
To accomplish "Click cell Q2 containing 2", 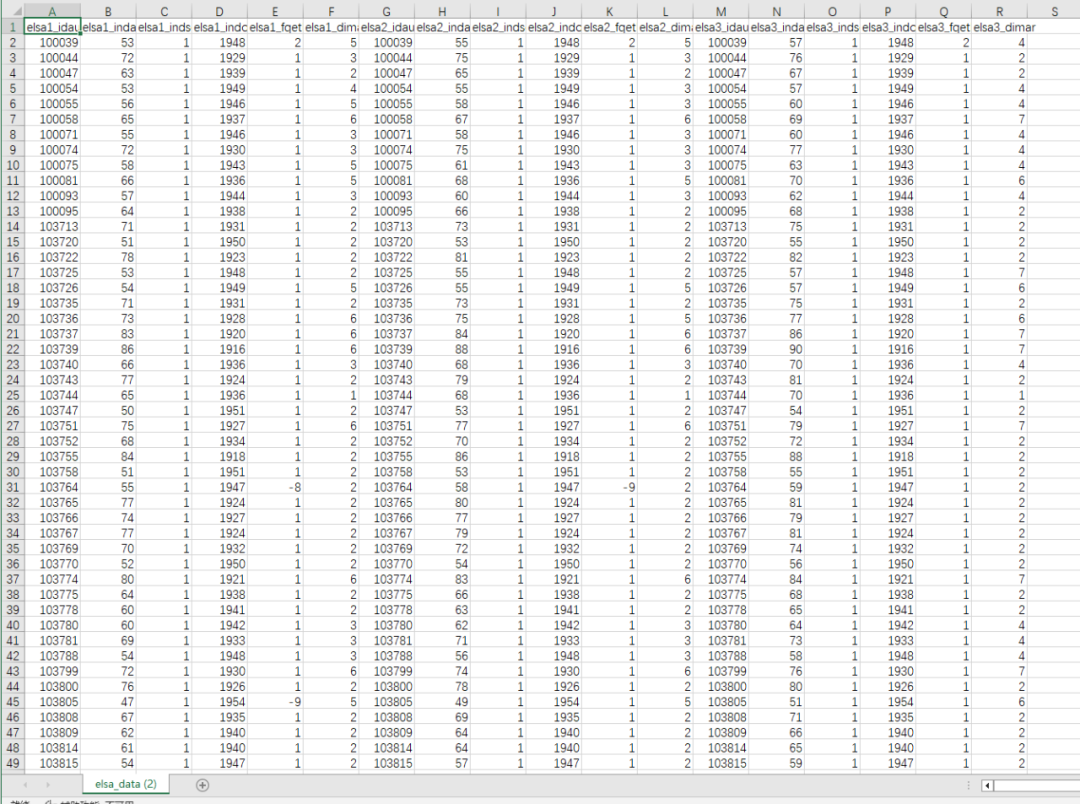I will (x=944, y=42).
